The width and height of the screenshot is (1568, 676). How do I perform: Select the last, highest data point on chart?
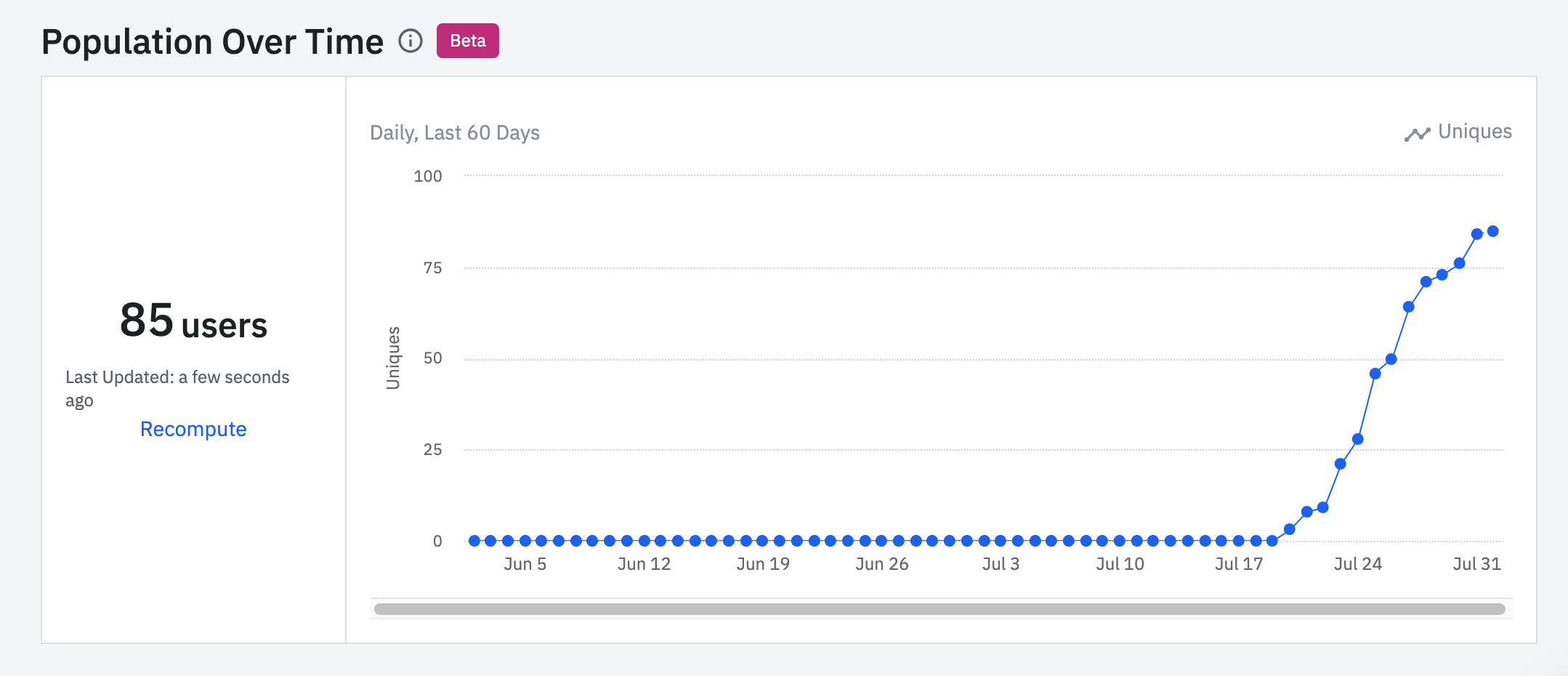pos(1492,231)
